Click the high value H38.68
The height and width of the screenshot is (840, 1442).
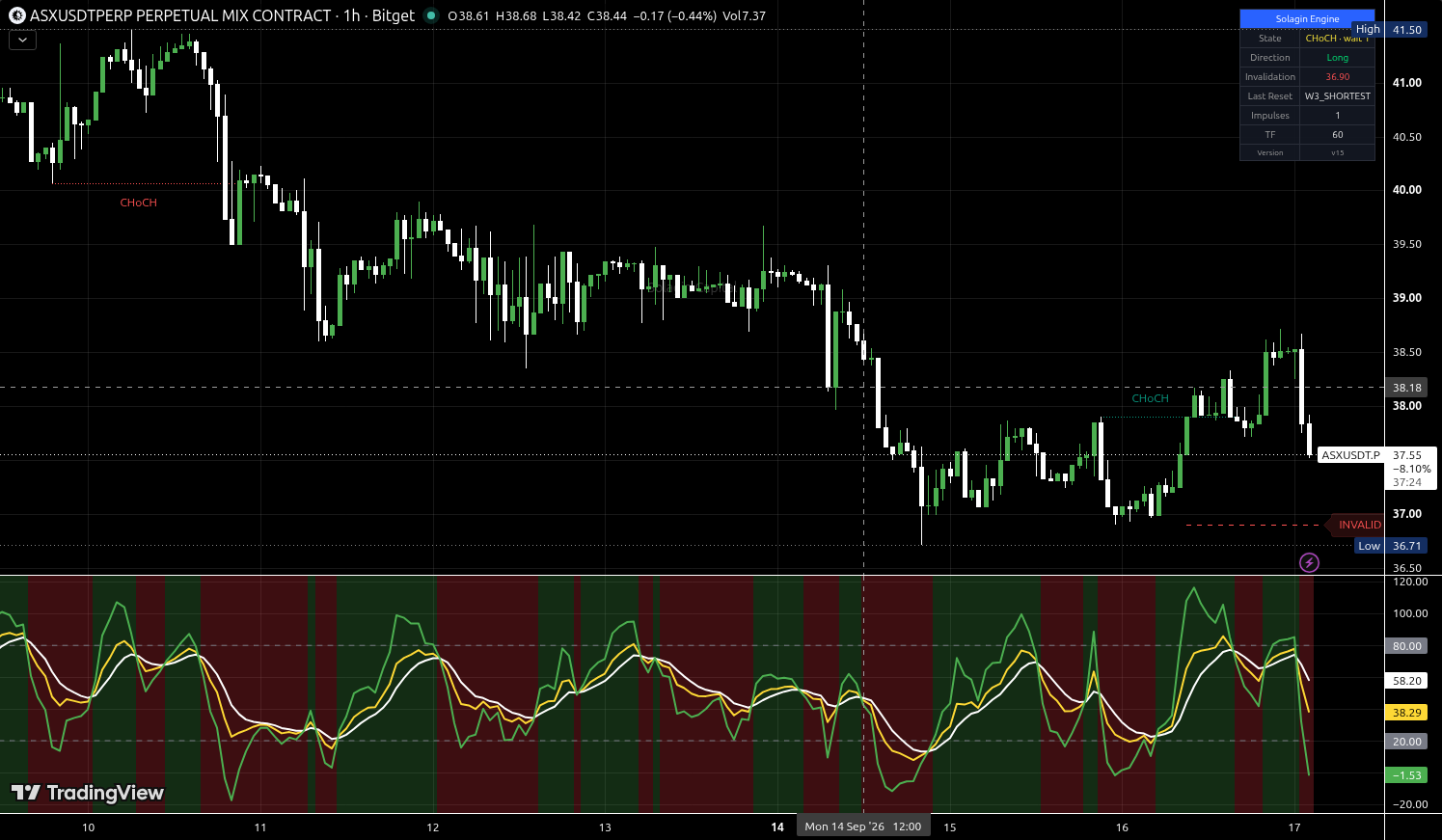coord(516,16)
